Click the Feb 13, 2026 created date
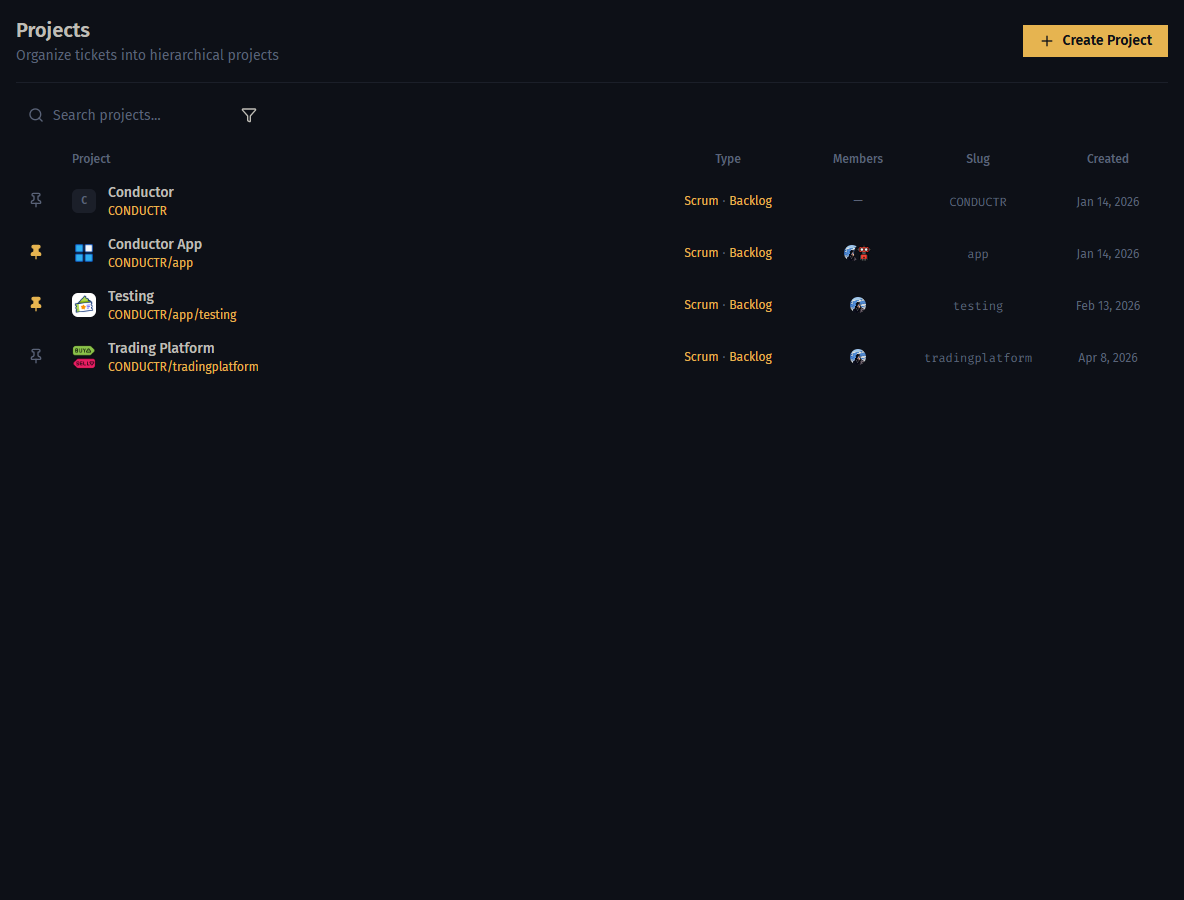The height and width of the screenshot is (900, 1184). [1108, 306]
